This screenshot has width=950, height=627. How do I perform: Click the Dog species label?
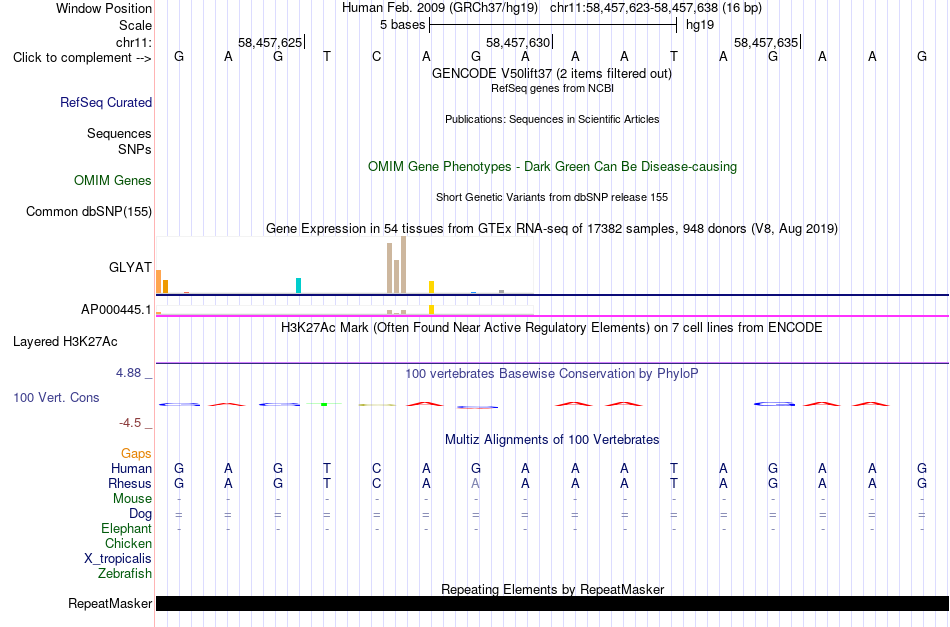(x=140, y=514)
